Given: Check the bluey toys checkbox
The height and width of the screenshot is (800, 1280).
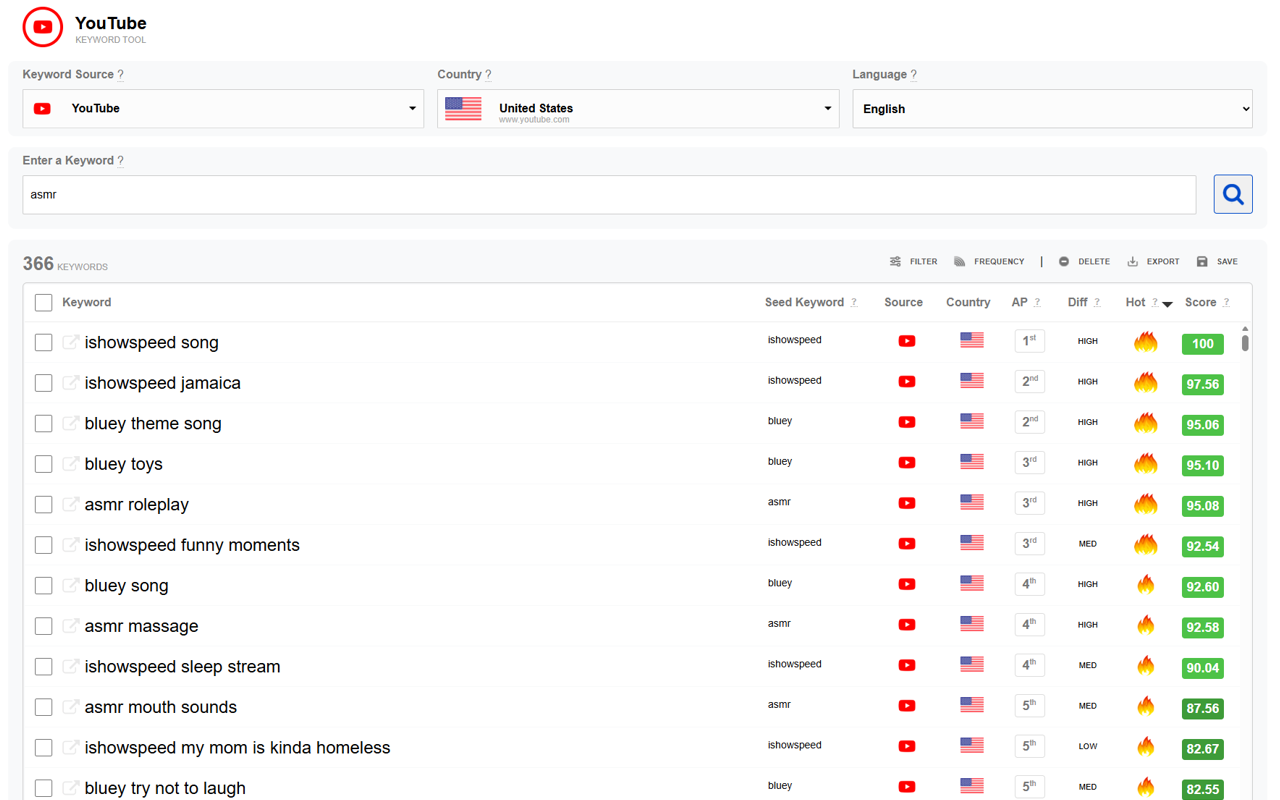Looking at the screenshot, I should pos(43,464).
